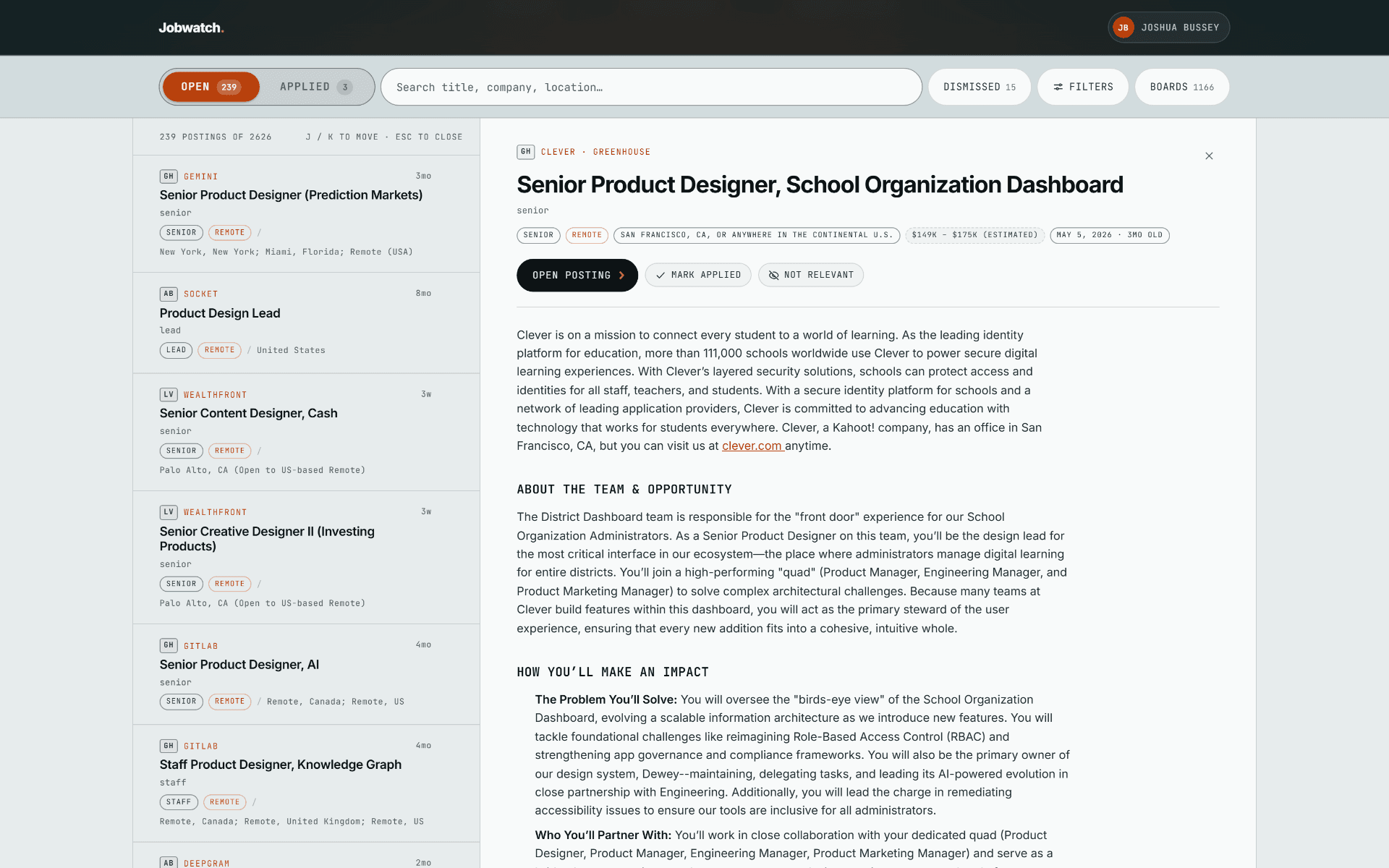Select Product Design Lead posting
1389x868 pixels.
tap(306, 323)
